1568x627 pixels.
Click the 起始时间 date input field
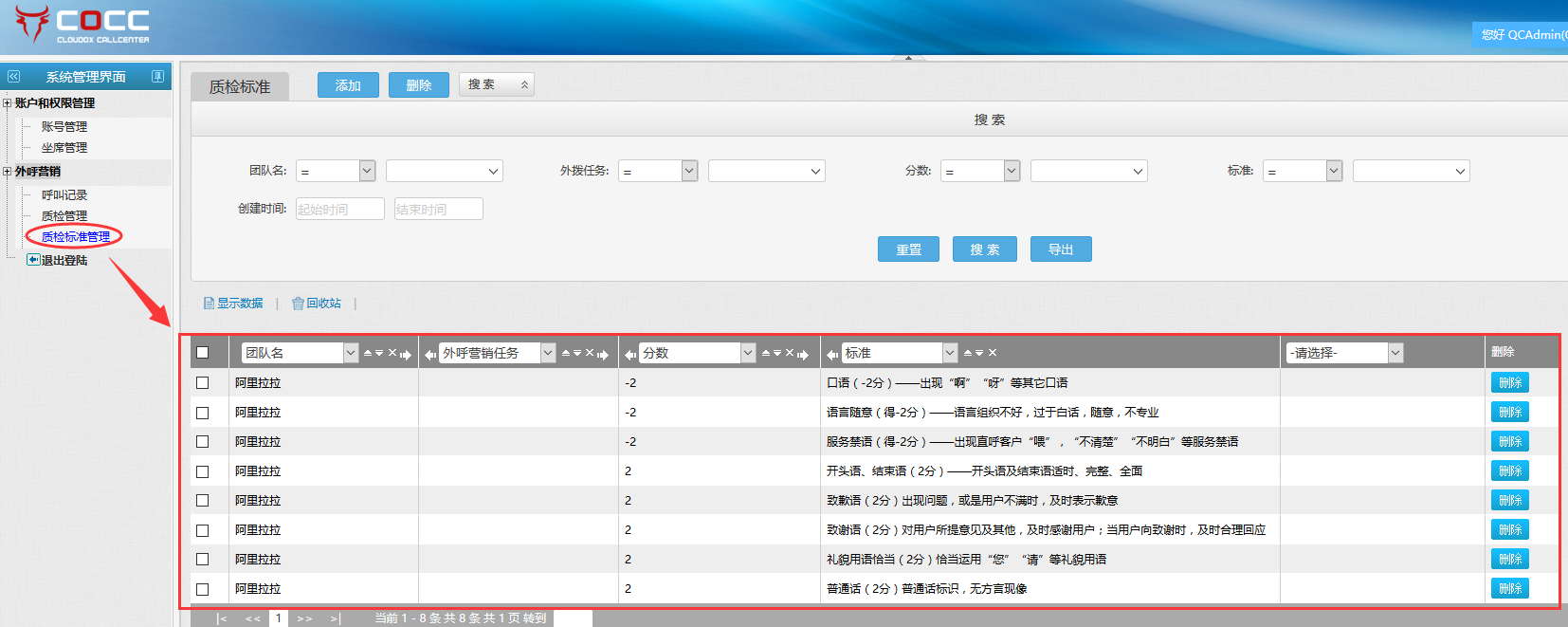click(339, 209)
